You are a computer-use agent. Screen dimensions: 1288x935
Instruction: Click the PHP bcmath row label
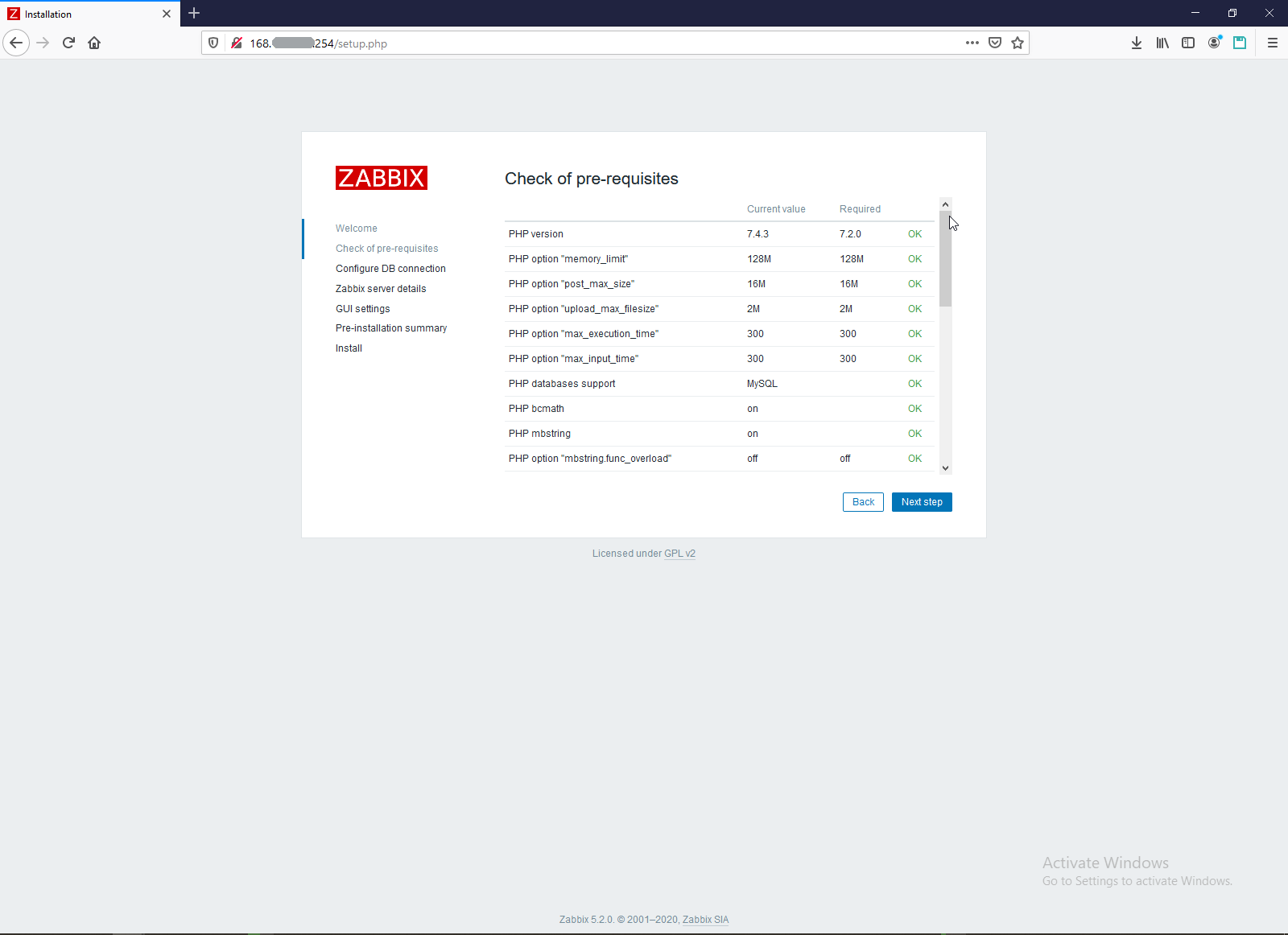coord(536,409)
